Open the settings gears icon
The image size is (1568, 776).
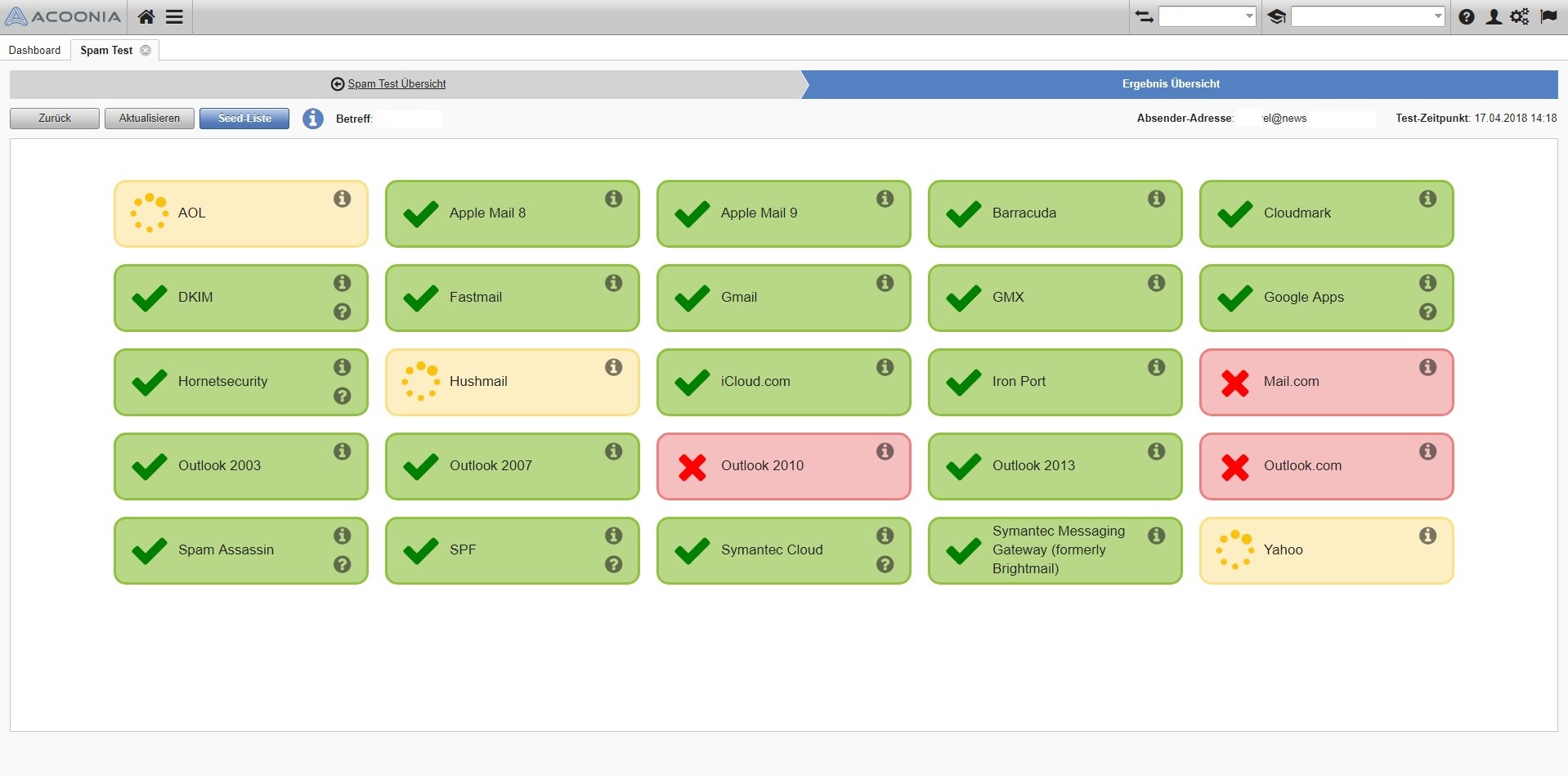point(1520,16)
